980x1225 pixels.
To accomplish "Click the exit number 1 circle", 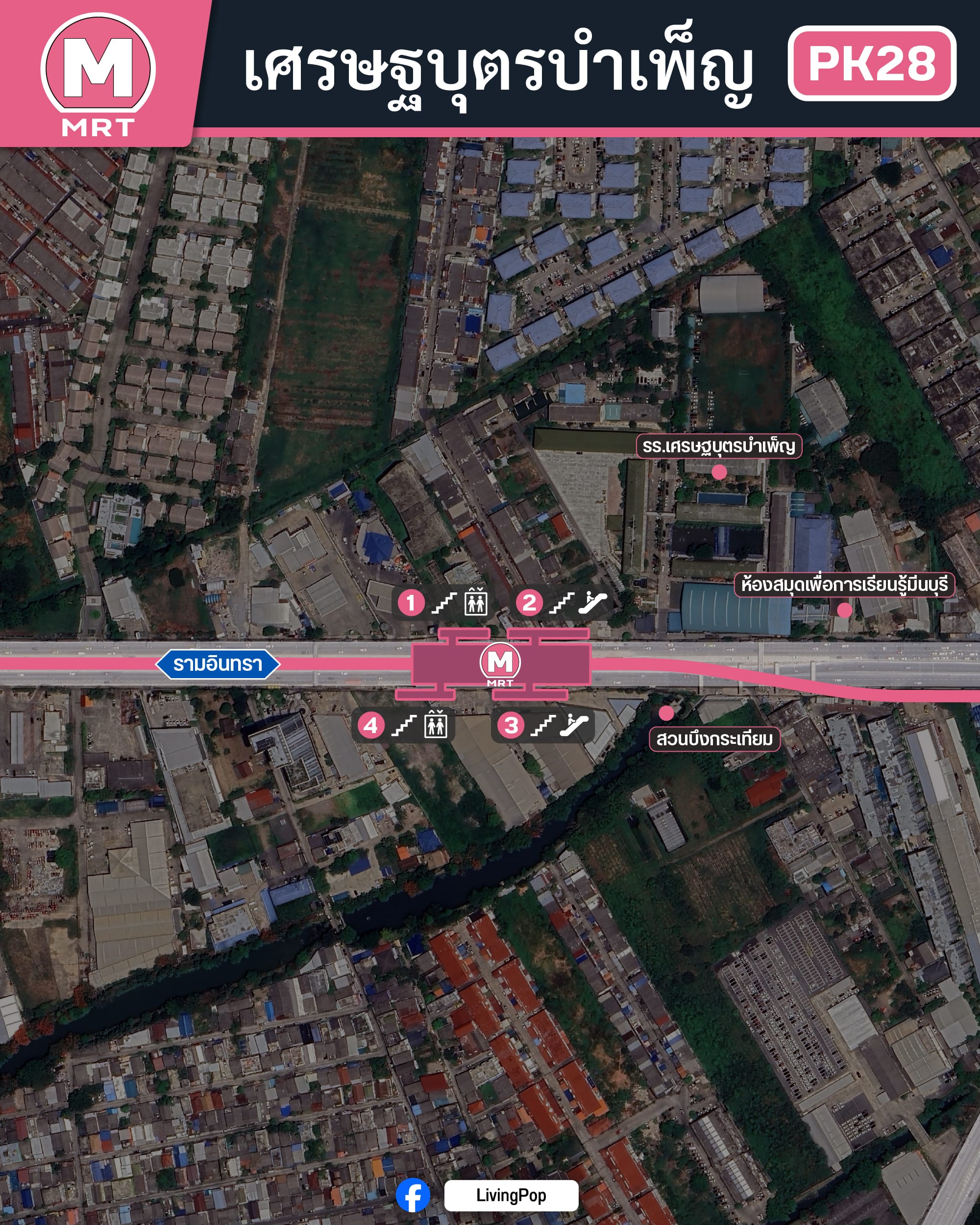I will (x=411, y=602).
